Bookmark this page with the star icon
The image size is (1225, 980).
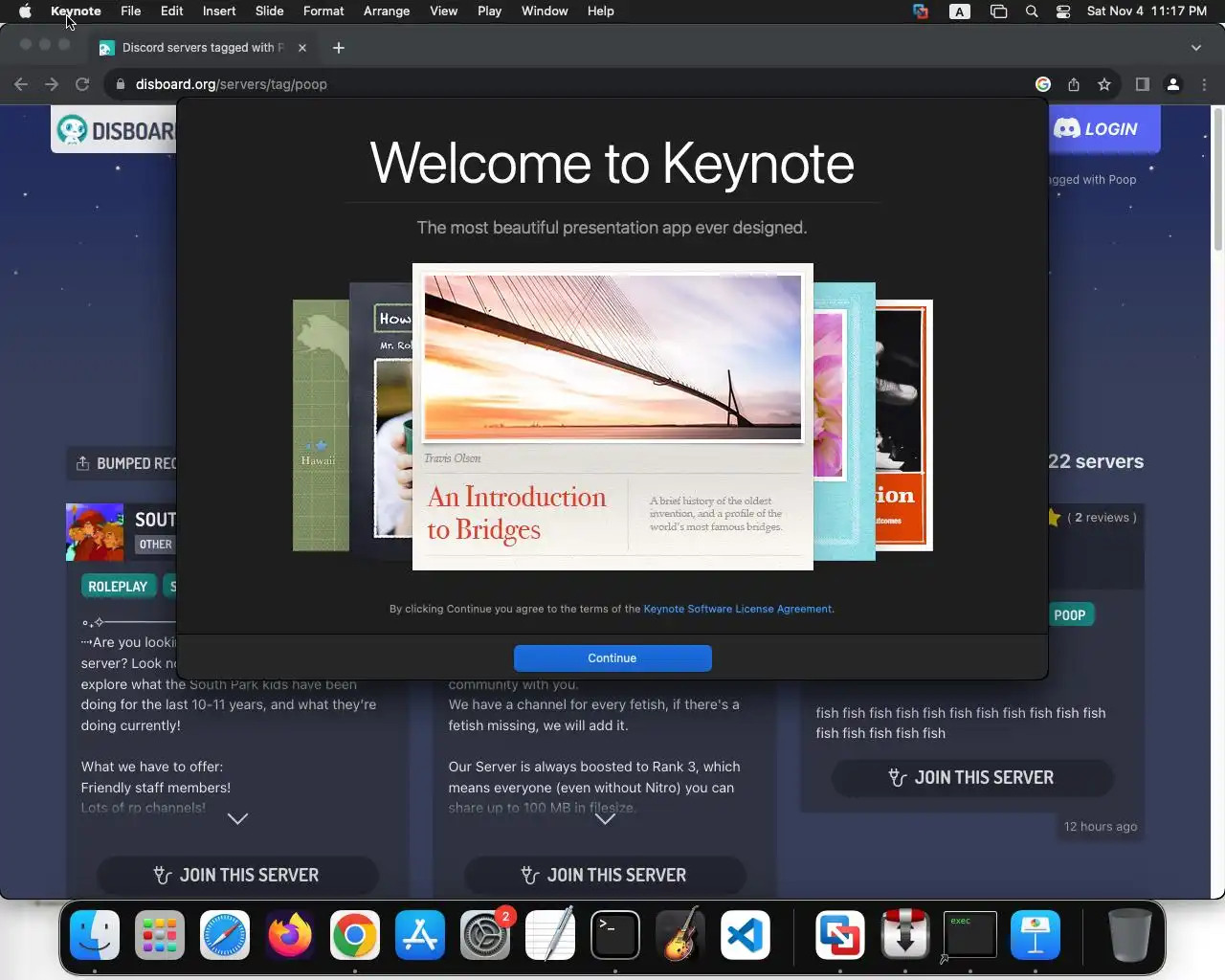1104,84
